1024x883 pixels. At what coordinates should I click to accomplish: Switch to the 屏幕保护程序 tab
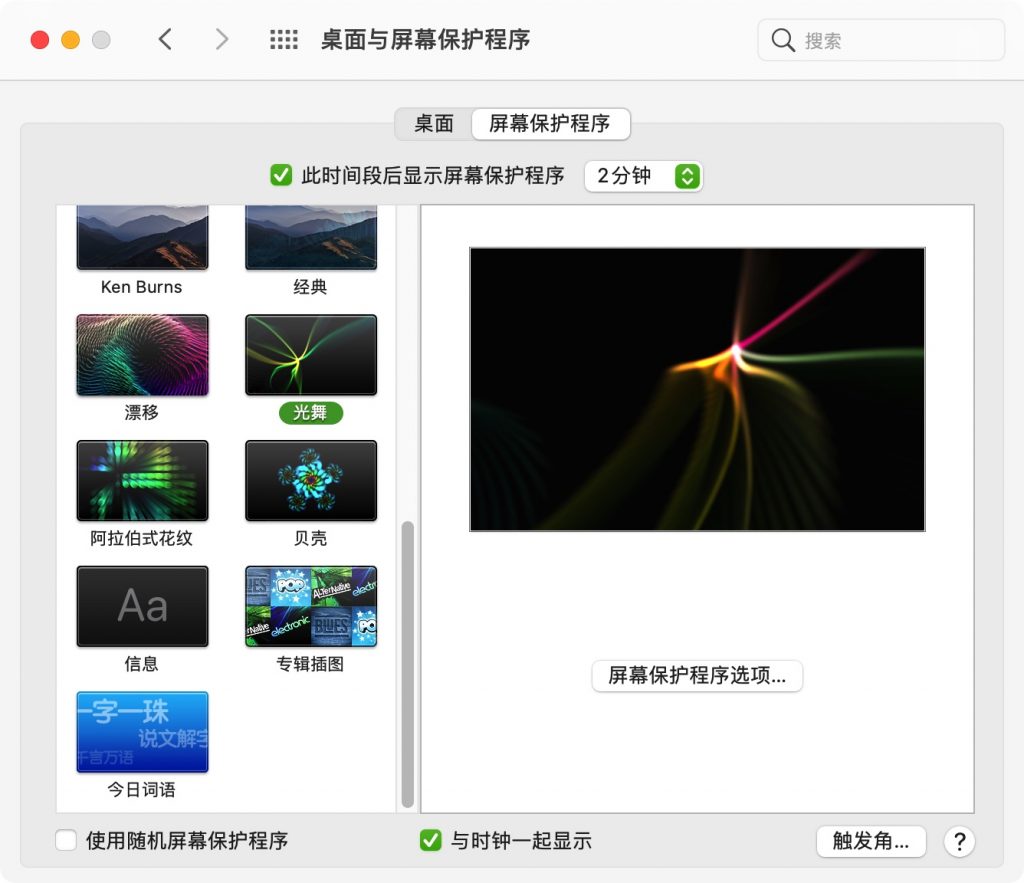(x=550, y=123)
